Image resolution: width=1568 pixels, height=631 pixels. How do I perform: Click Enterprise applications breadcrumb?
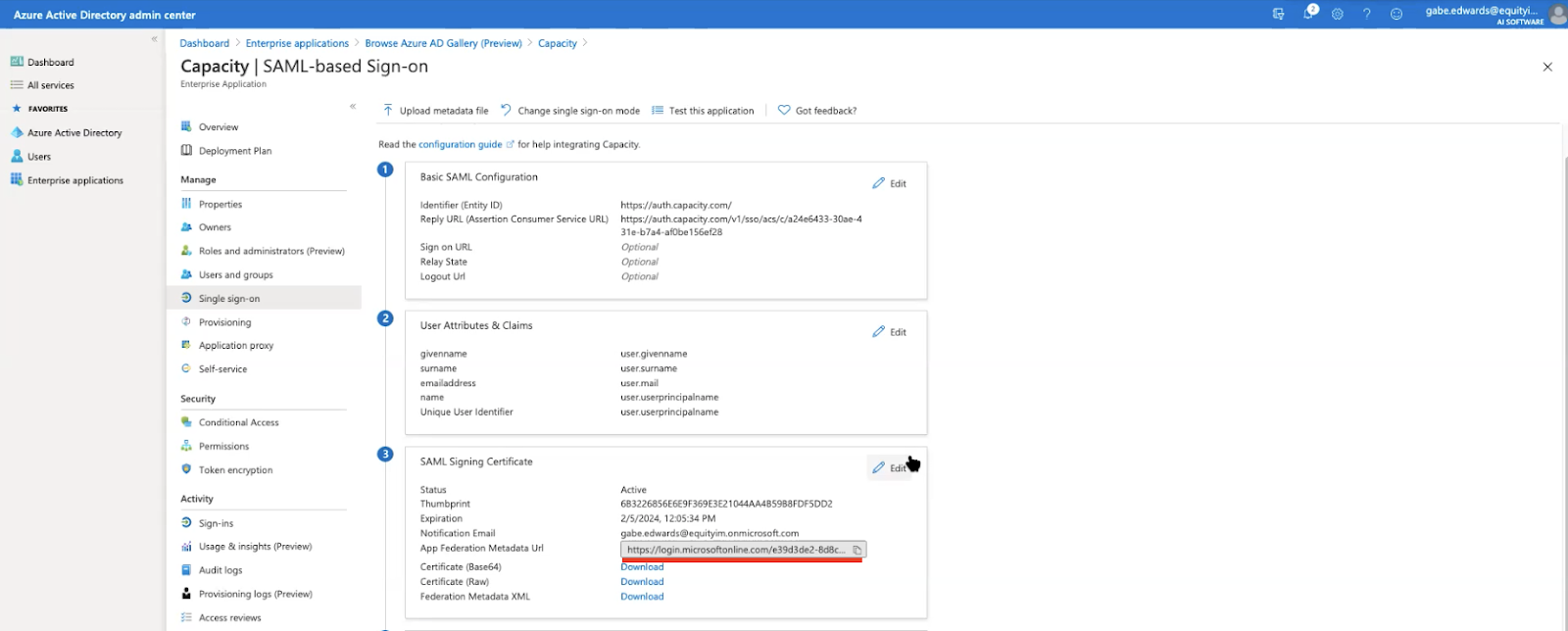[297, 43]
